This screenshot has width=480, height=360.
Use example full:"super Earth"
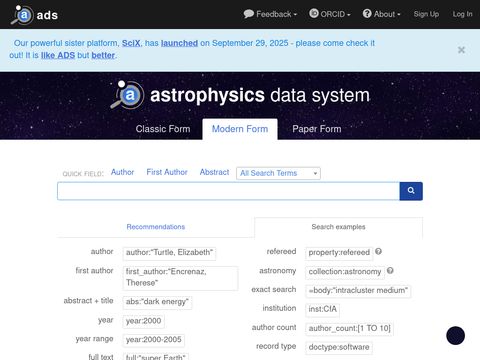(156, 357)
